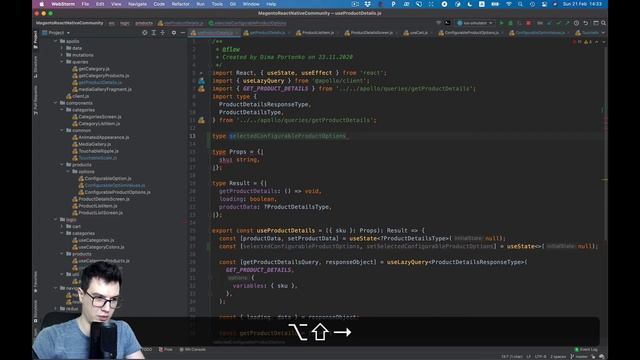Open the Event Log in status bar
Viewport: 640px width, 360px height.
tap(586, 349)
